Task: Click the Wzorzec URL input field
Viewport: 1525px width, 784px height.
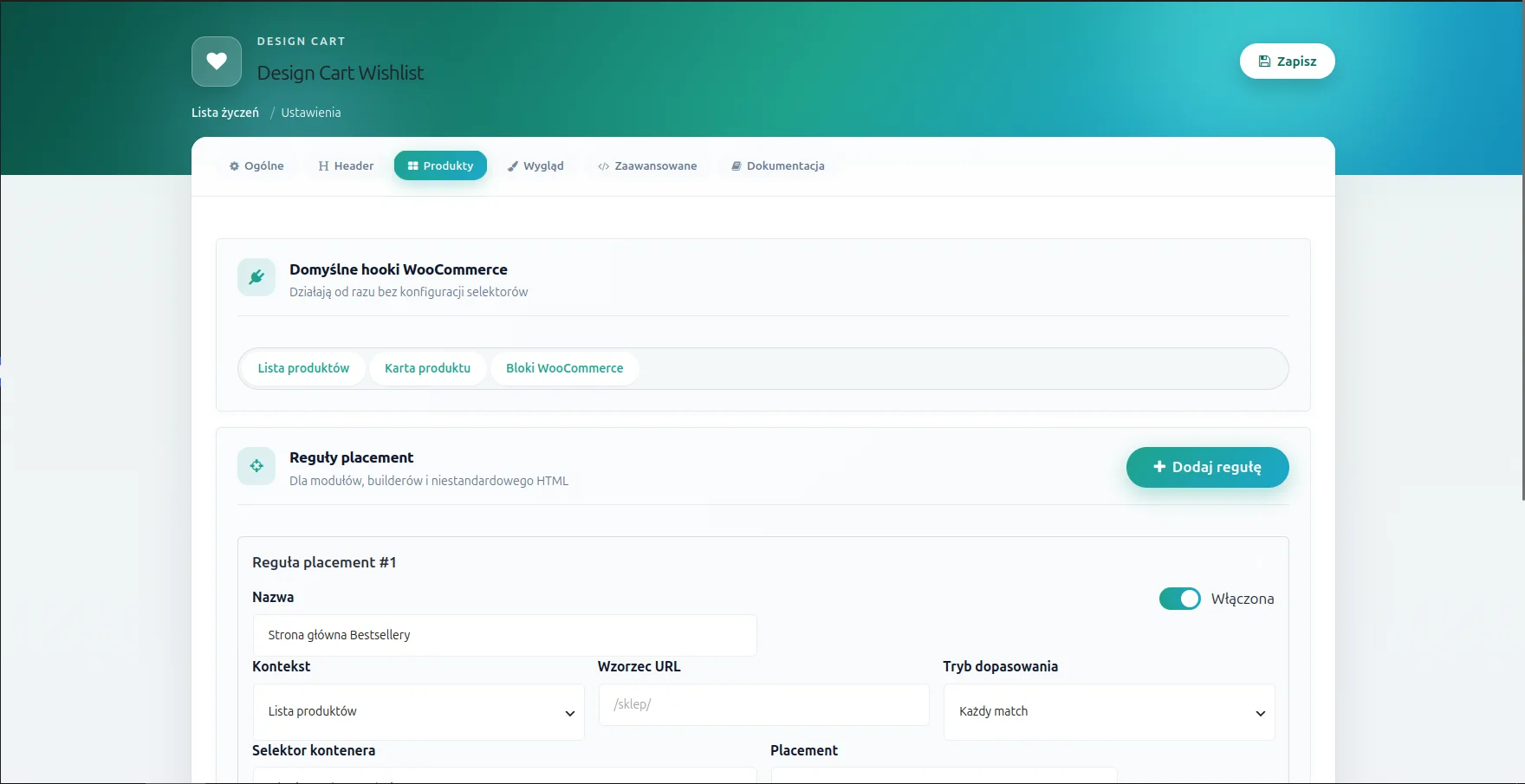Action: click(x=763, y=705)
